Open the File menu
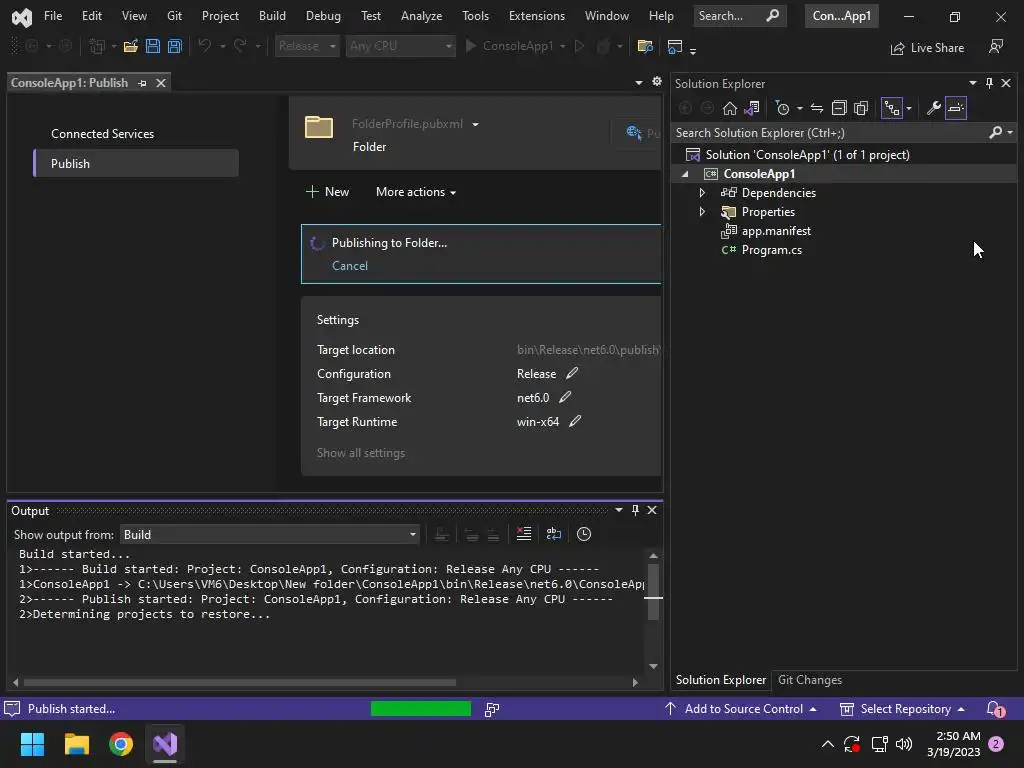1024x768 pixels. click(x=53, y=16)
